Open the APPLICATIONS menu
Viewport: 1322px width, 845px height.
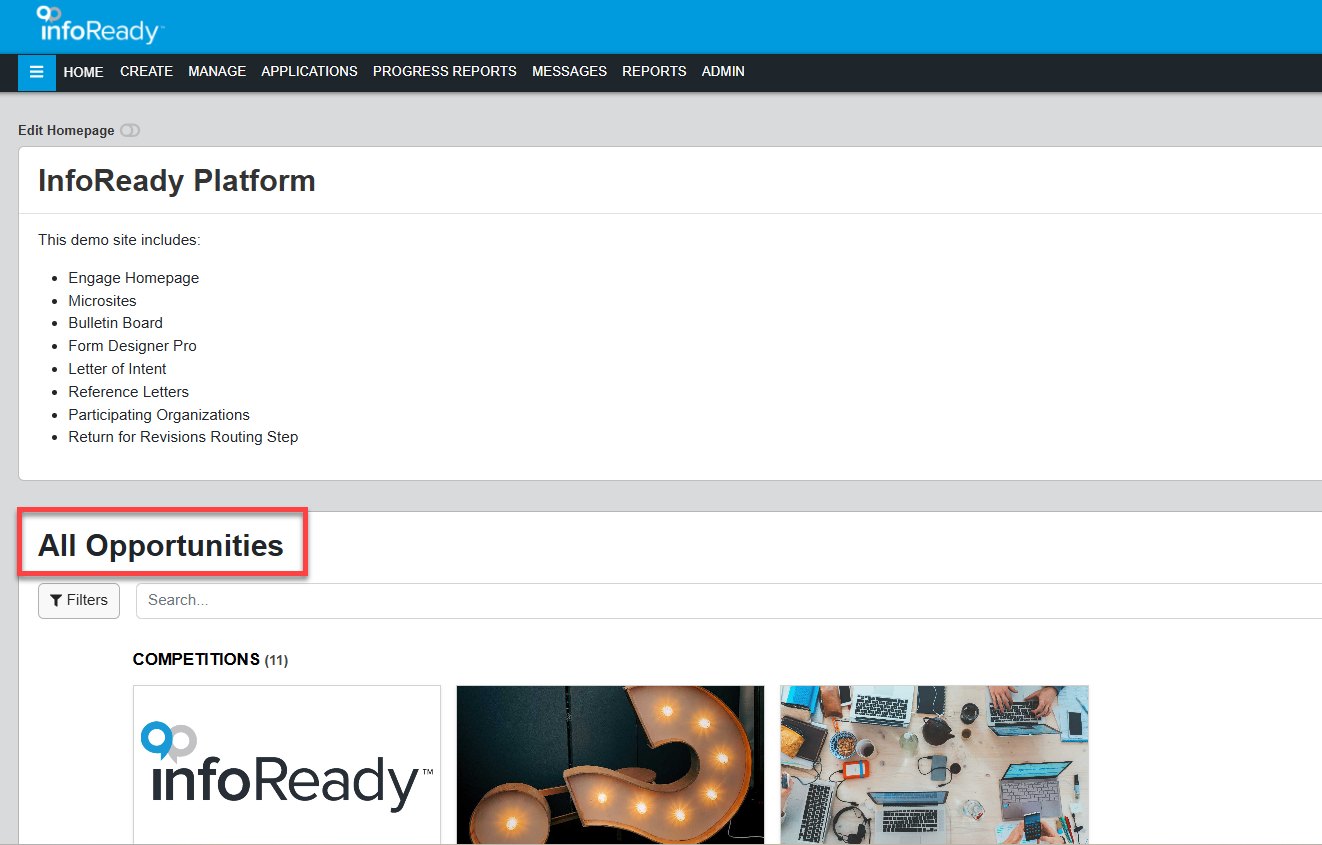(x=309, y=72)
